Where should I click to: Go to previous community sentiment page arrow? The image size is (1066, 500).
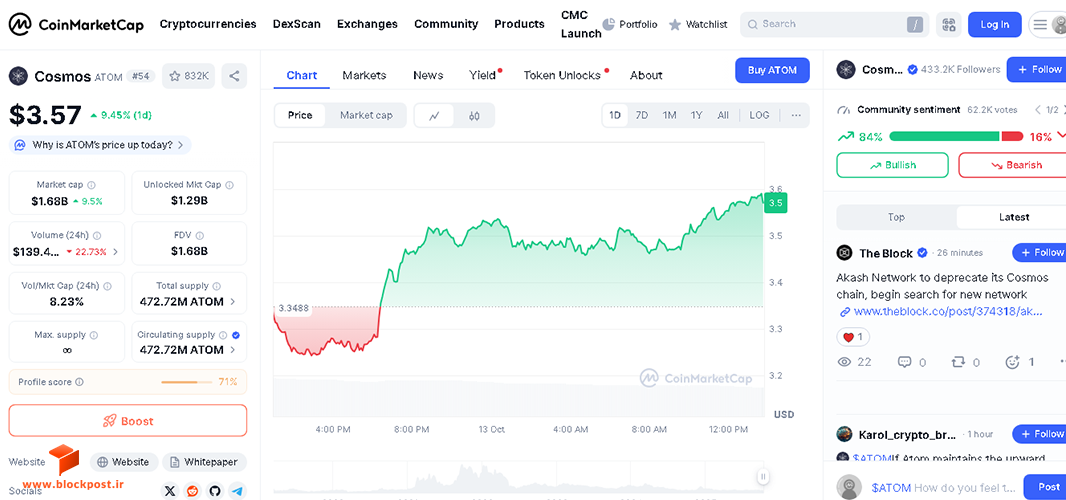[x=1037, y=110]
